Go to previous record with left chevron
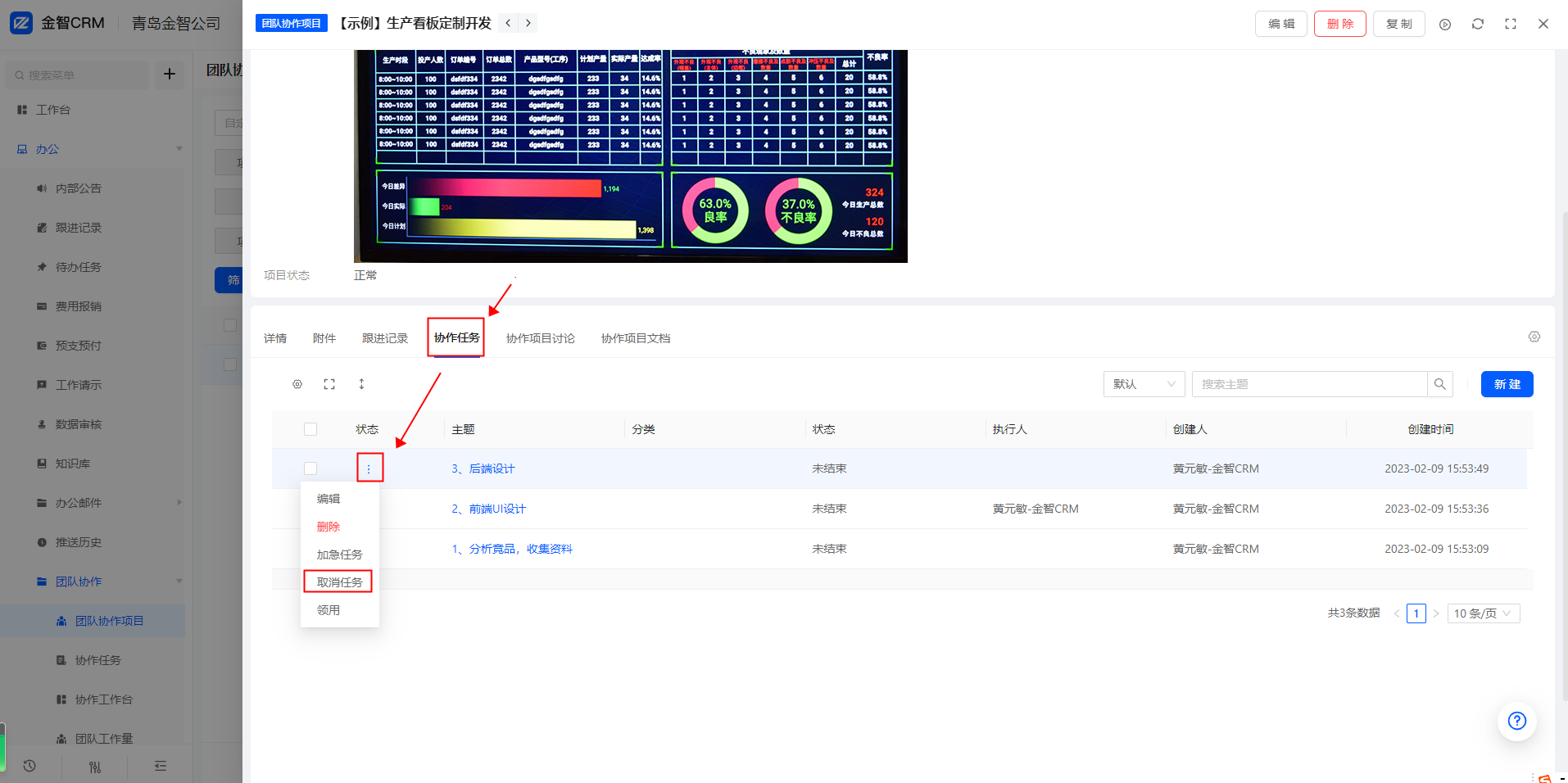 (509, 23)
